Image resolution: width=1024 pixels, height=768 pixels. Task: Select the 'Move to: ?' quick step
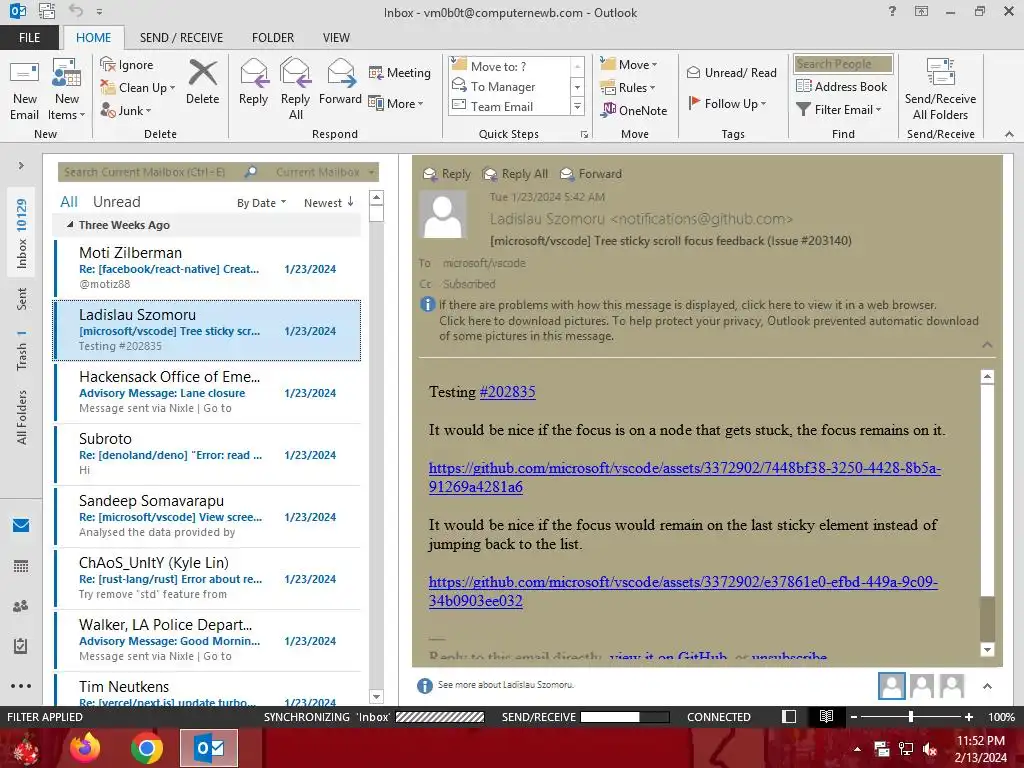click(509, 66)
